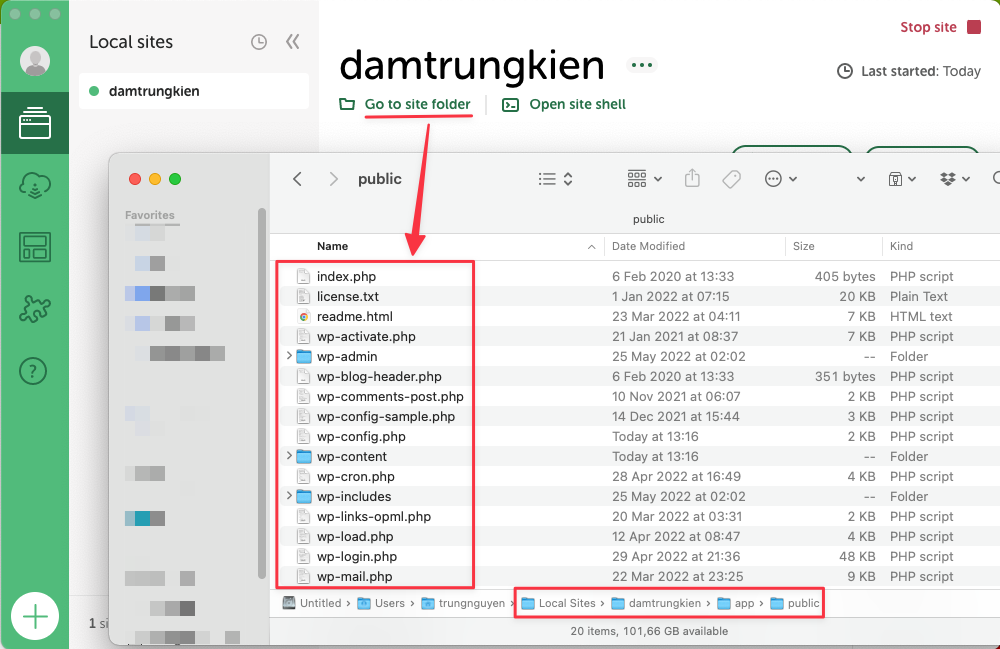The image size is (1000, 649).
Task: Open the Connect cloud icon in sidebar
Action: tap(34, 186)
